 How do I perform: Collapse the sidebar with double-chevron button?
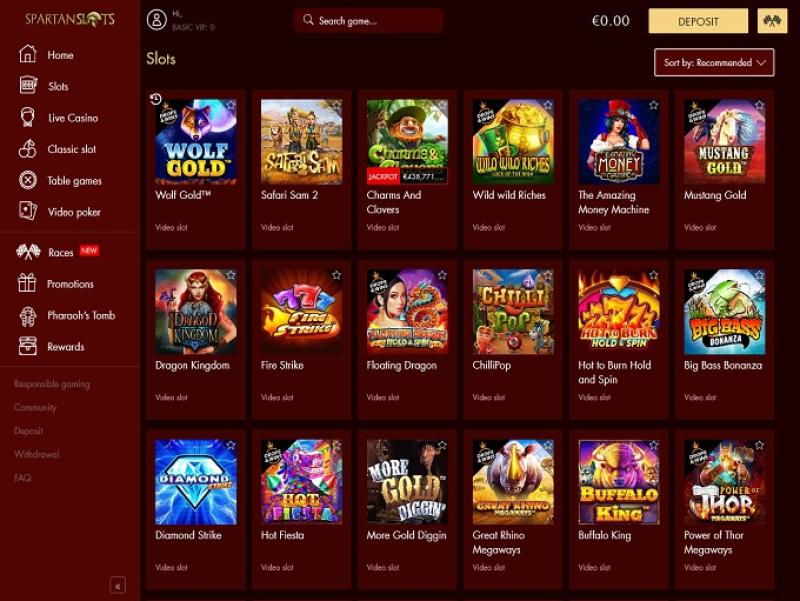tap(117, 586)
